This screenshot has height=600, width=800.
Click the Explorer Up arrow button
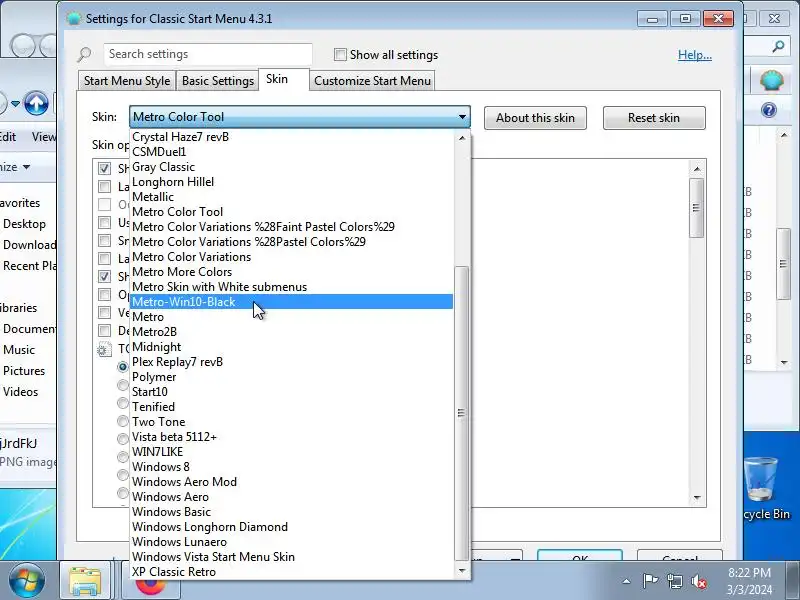36,104
